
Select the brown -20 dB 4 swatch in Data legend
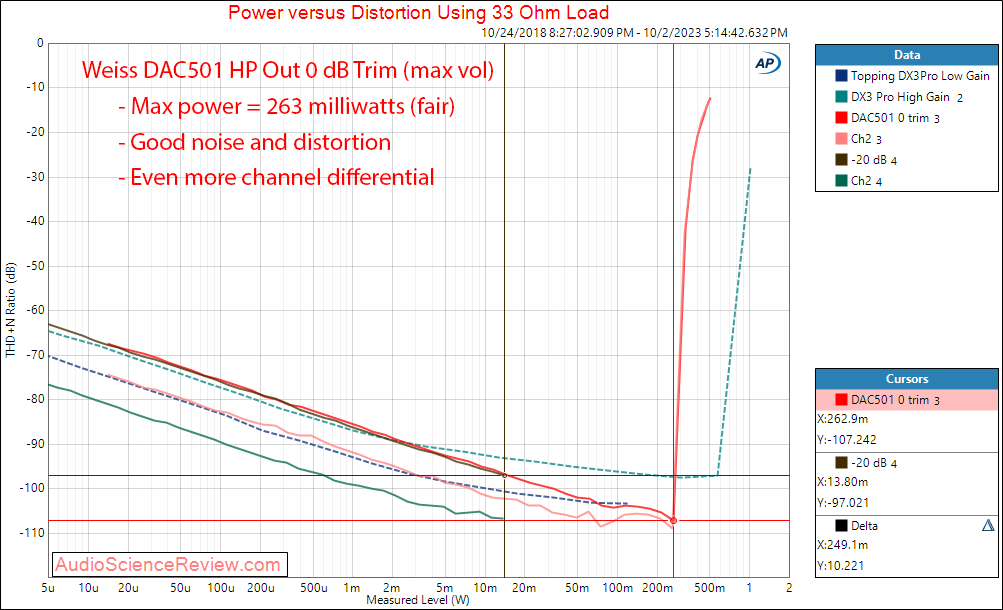pyautogui.click(x=841, y=160)
